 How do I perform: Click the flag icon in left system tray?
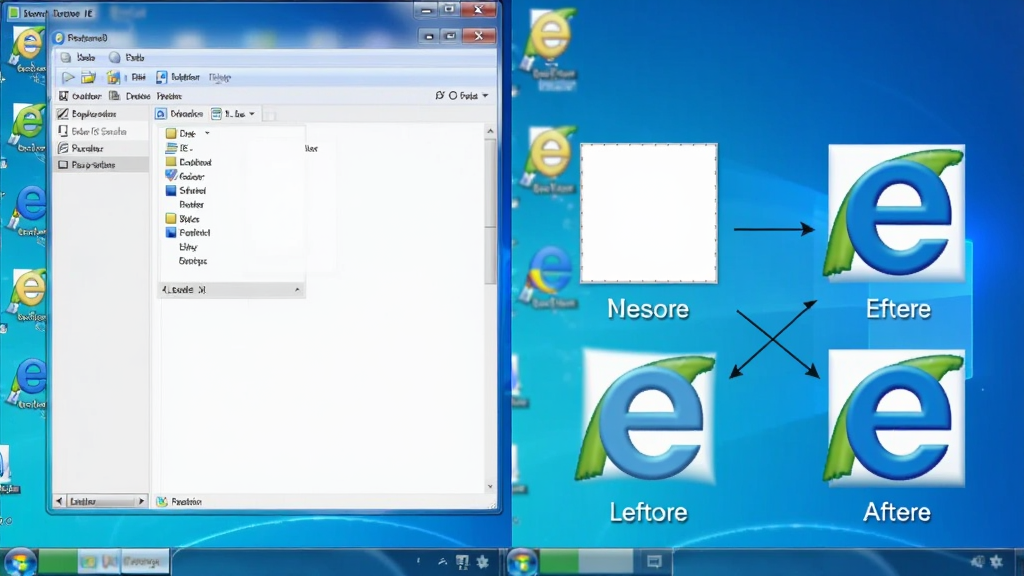point(462,562)
